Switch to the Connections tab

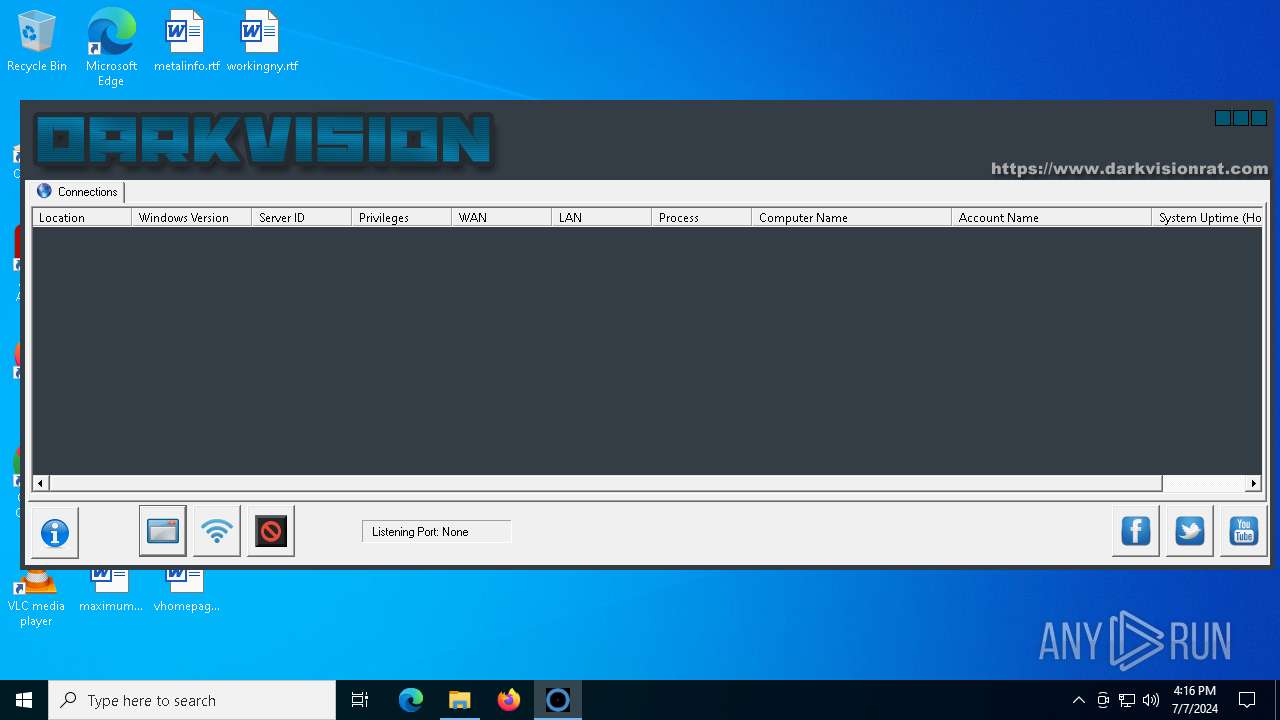(x=78, y=192)
